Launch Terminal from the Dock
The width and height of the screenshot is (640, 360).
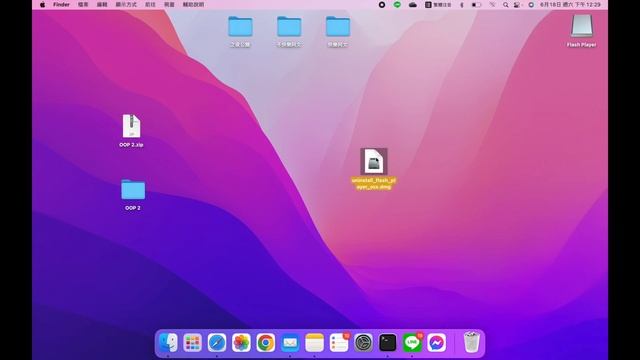387,342
